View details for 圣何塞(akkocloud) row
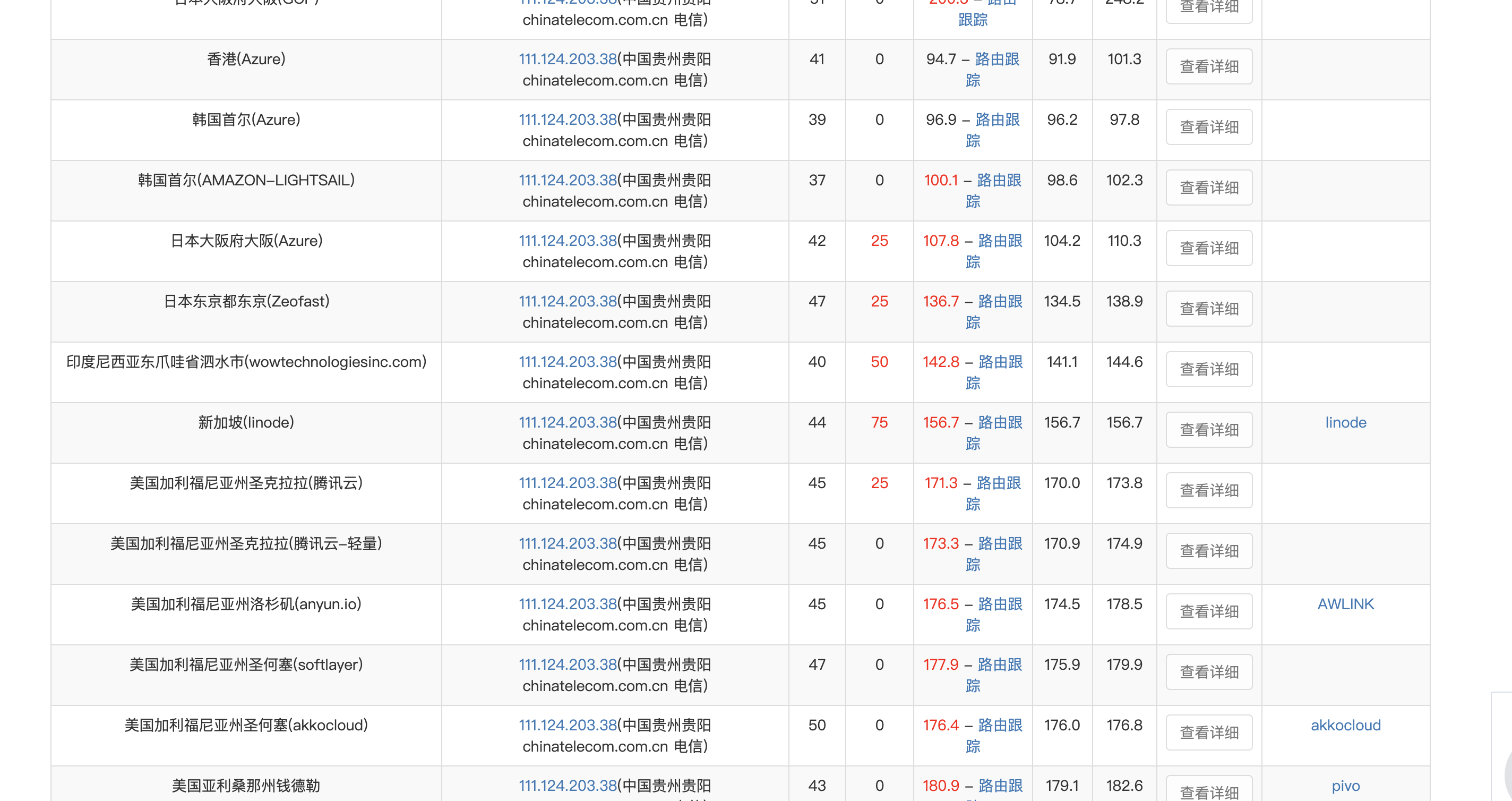This screenshot has width=1512, height=801. tap(1208, 732)
